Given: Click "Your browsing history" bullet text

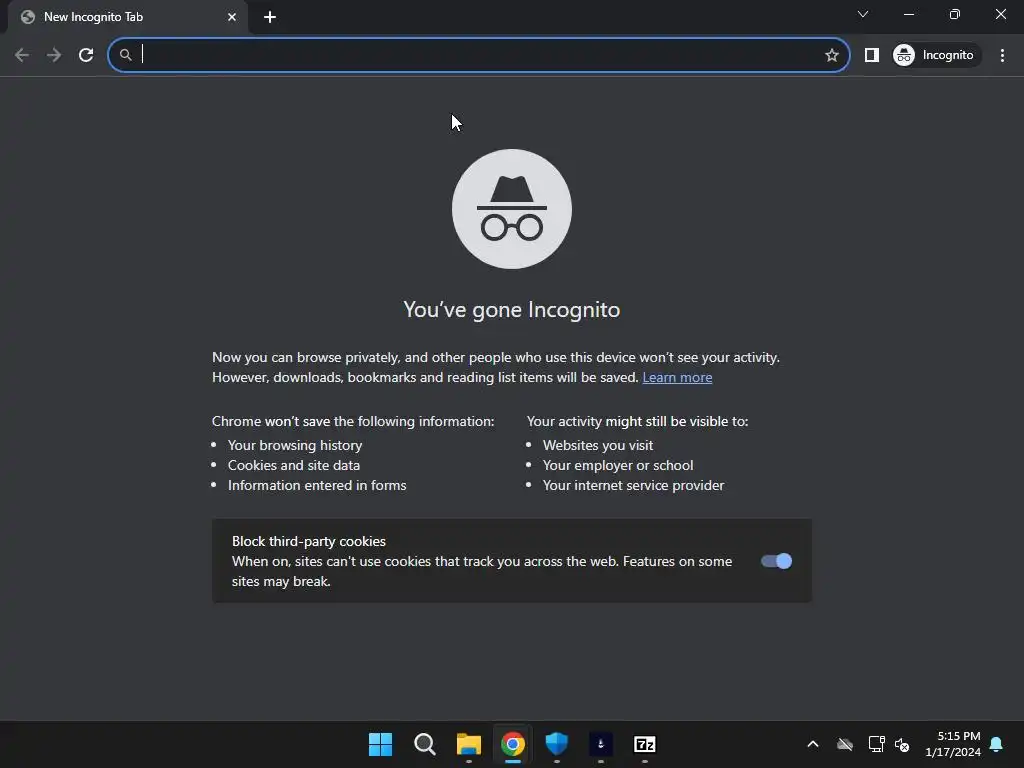Looking at the screenshot, I should pyautogui.click(x=295, y=445).
